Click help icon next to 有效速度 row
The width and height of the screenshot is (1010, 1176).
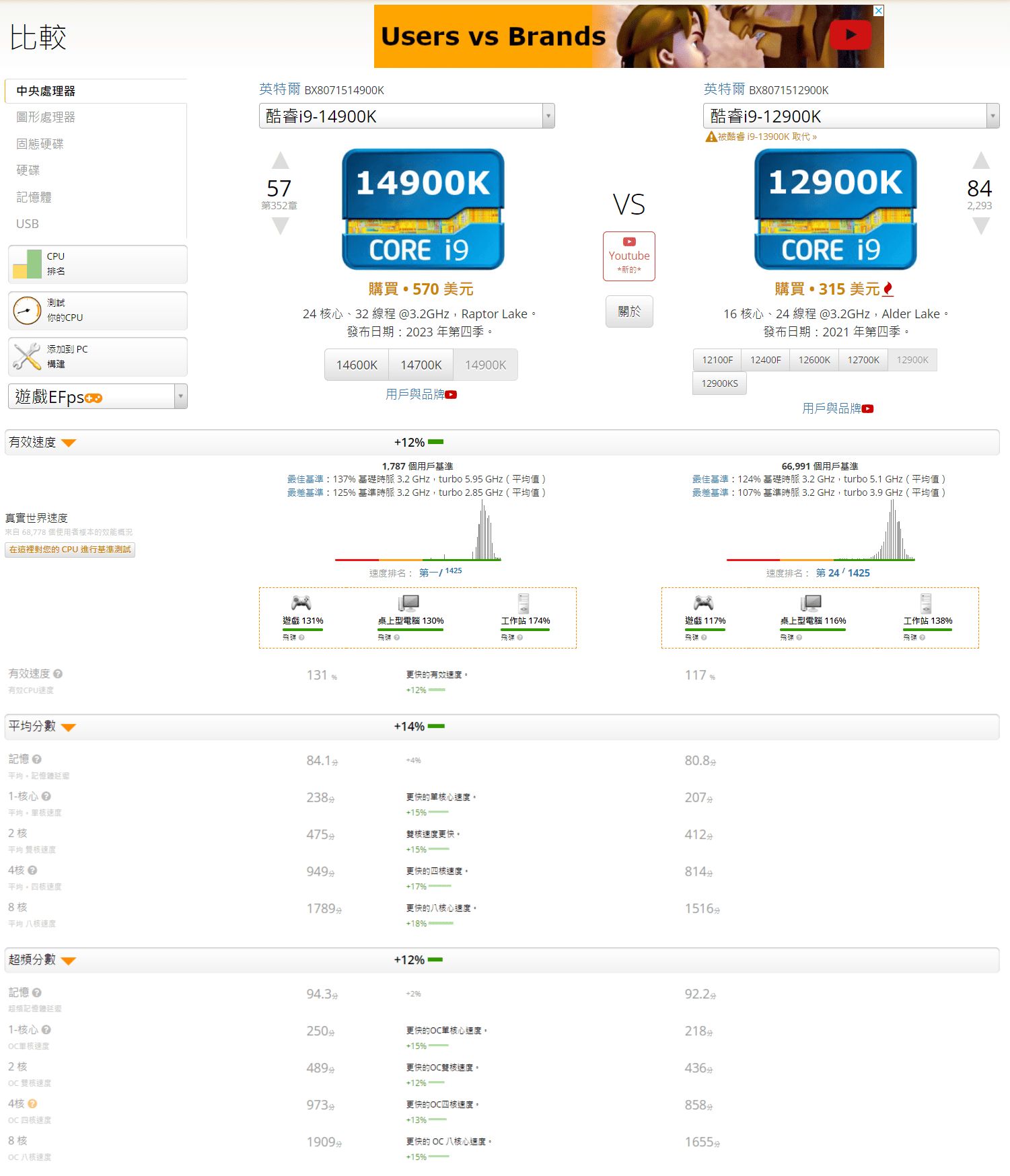[x=58, y=673]
